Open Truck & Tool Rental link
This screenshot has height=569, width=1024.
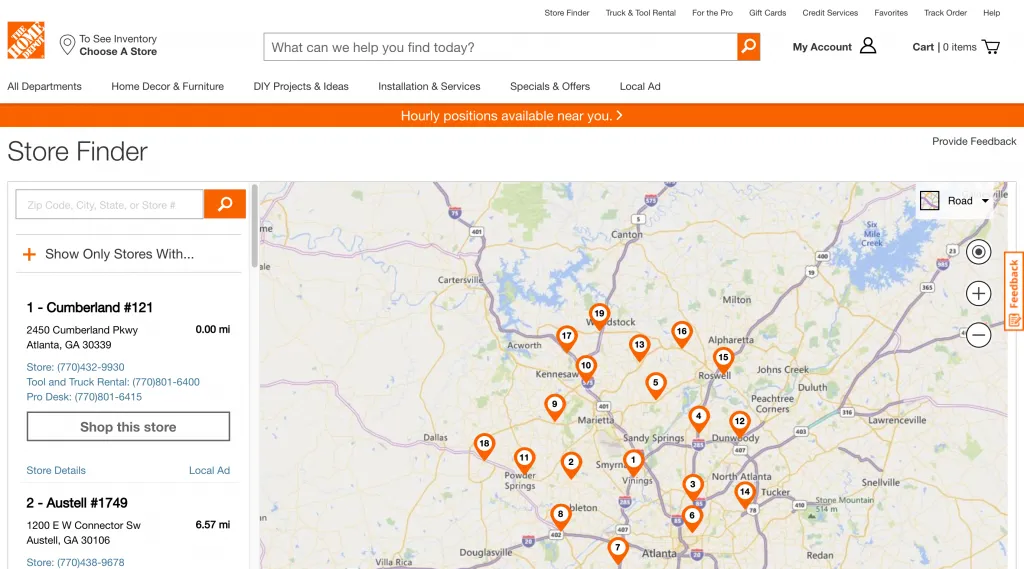click(x=641, y=13)
